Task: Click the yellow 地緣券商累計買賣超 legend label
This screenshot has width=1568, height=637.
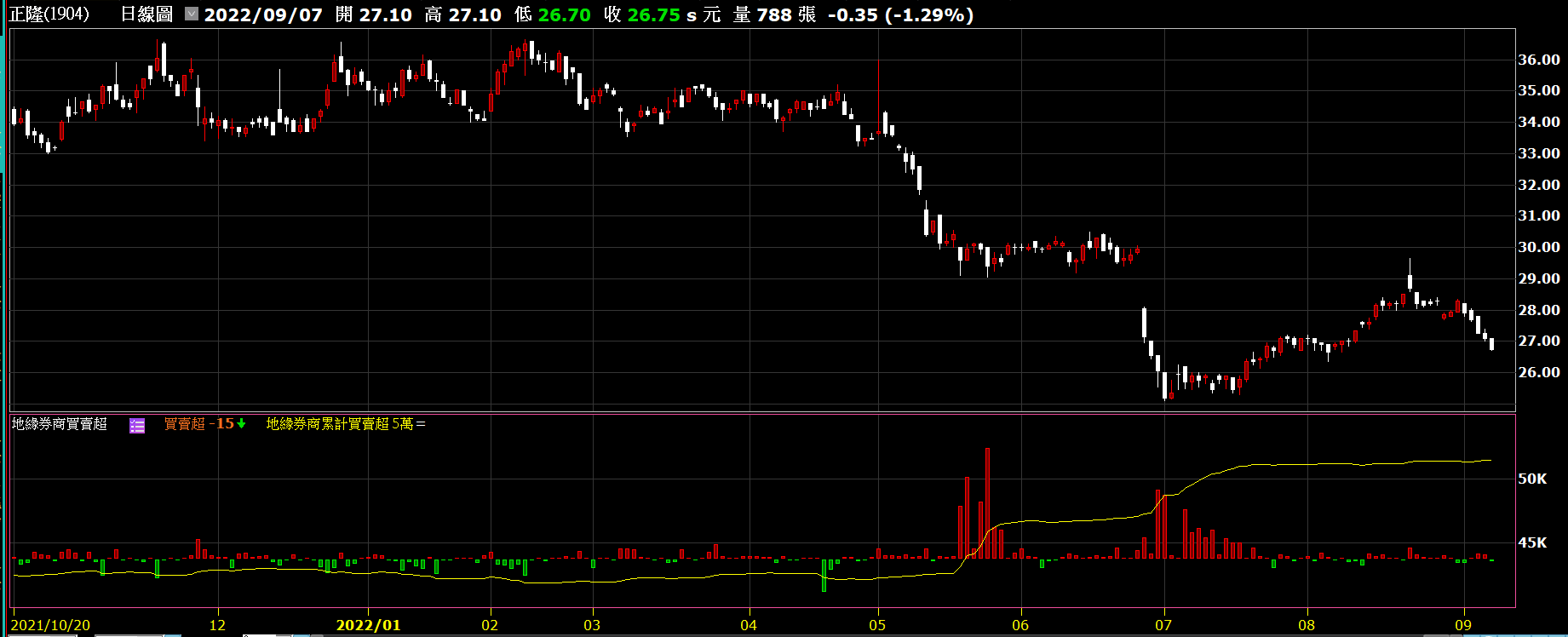Action: pos(327,423)
